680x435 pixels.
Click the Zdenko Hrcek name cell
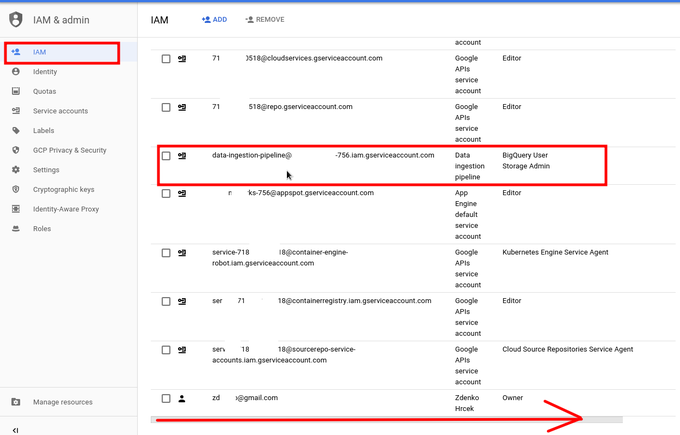click(467, 403)
